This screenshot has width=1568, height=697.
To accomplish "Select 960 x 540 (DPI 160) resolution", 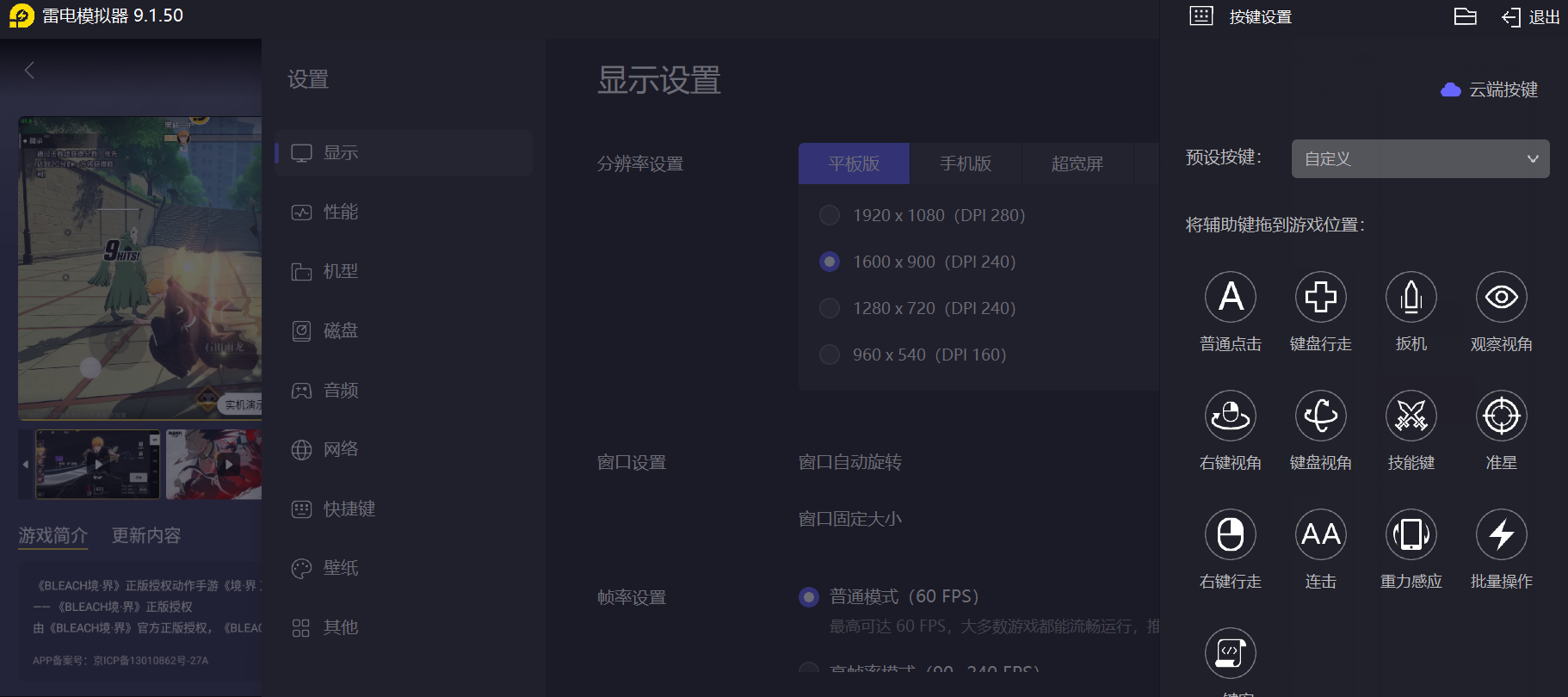I will (913, 355).
